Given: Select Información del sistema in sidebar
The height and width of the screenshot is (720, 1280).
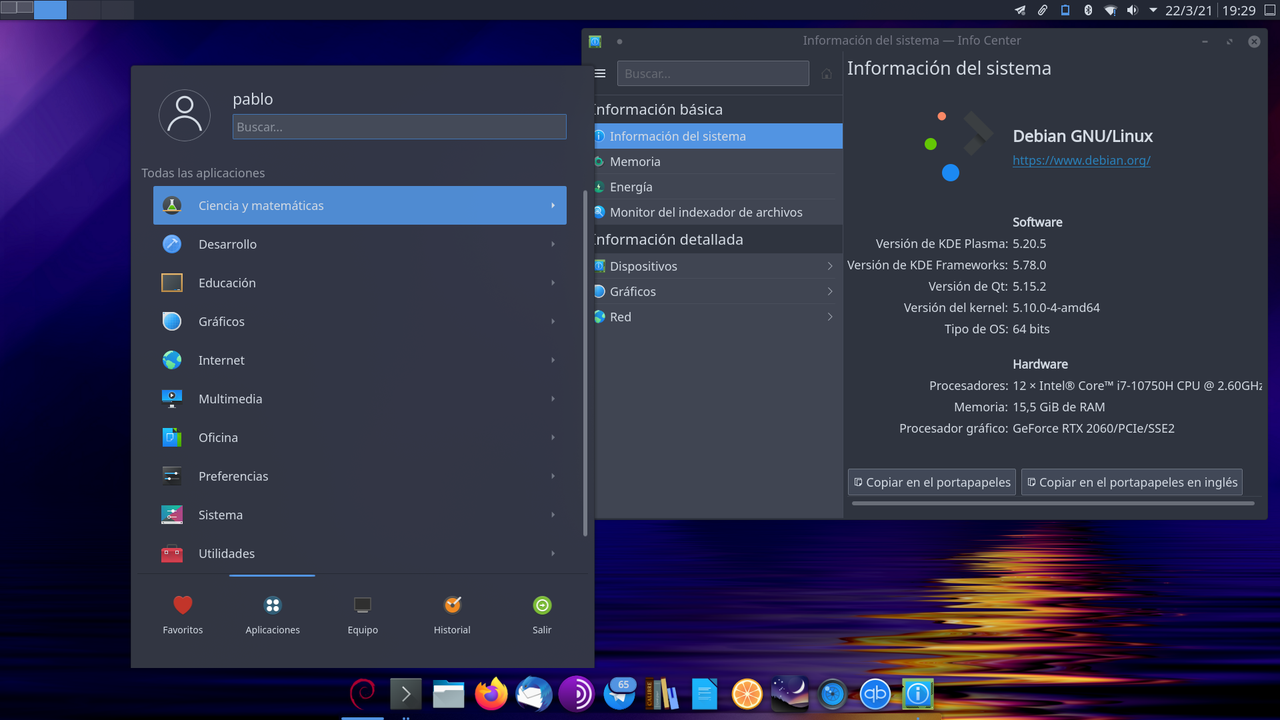Looking at the screenshot, I should coord(718,136).
